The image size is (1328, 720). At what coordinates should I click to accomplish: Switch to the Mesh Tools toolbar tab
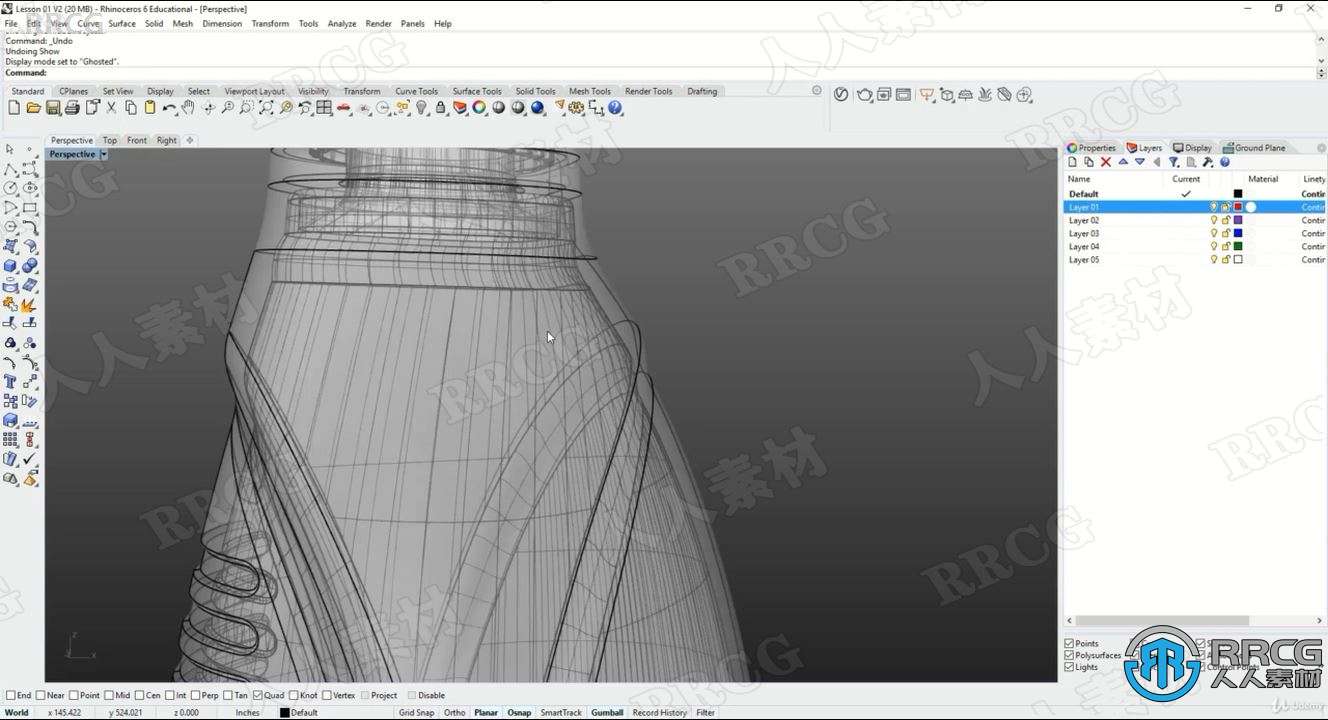[x=590, y=91]
